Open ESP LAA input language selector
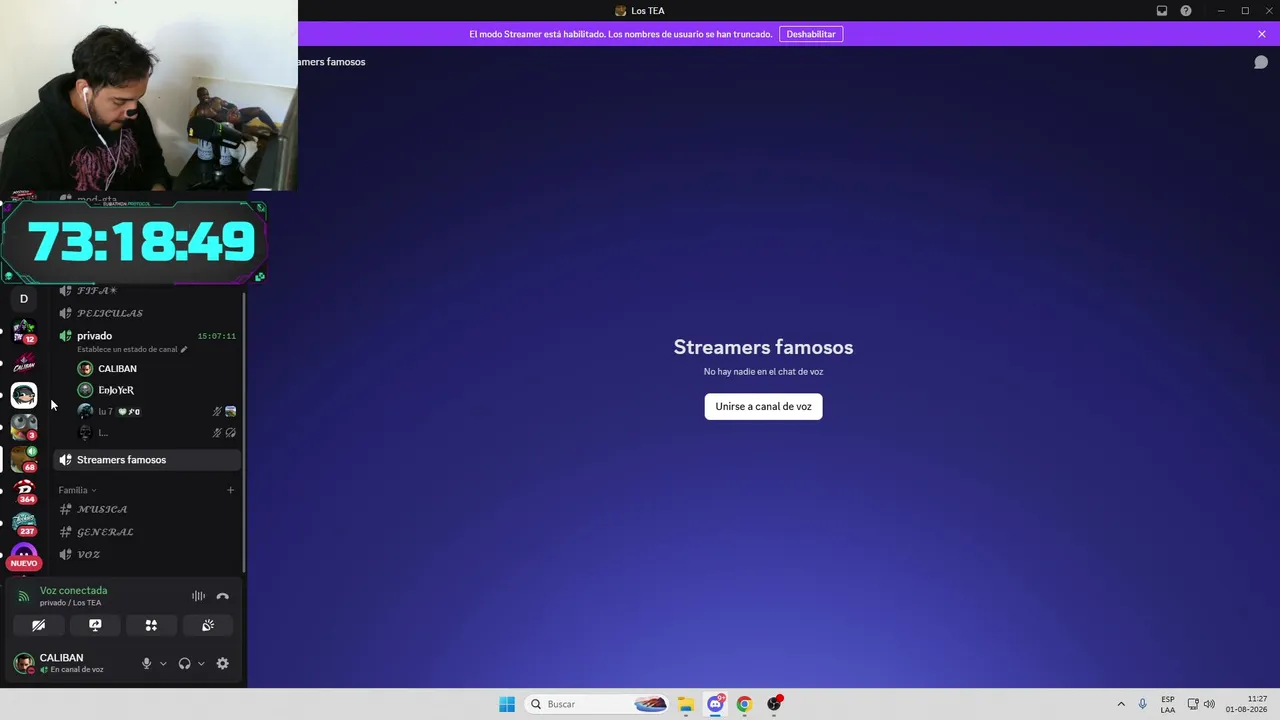The width and height of the screenshot is (1280, 720). 1168,704
